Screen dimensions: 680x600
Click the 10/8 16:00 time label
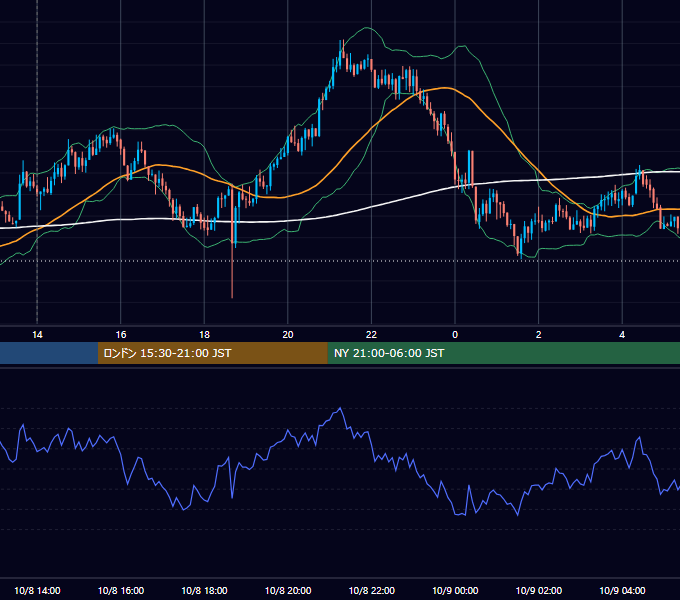(121, 590)
